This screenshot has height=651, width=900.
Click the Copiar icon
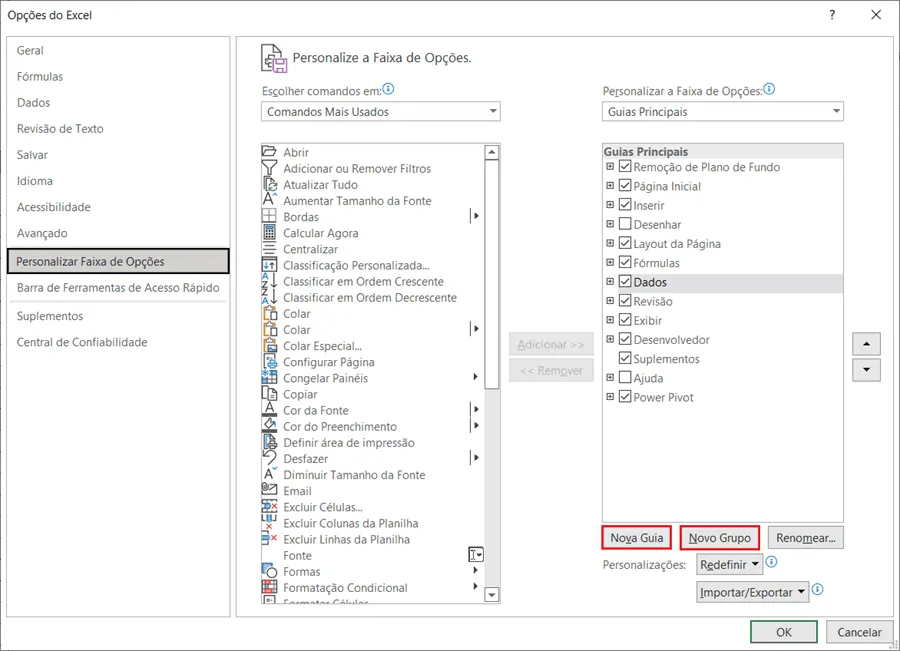pyautogui.click(x=269, y=393)
